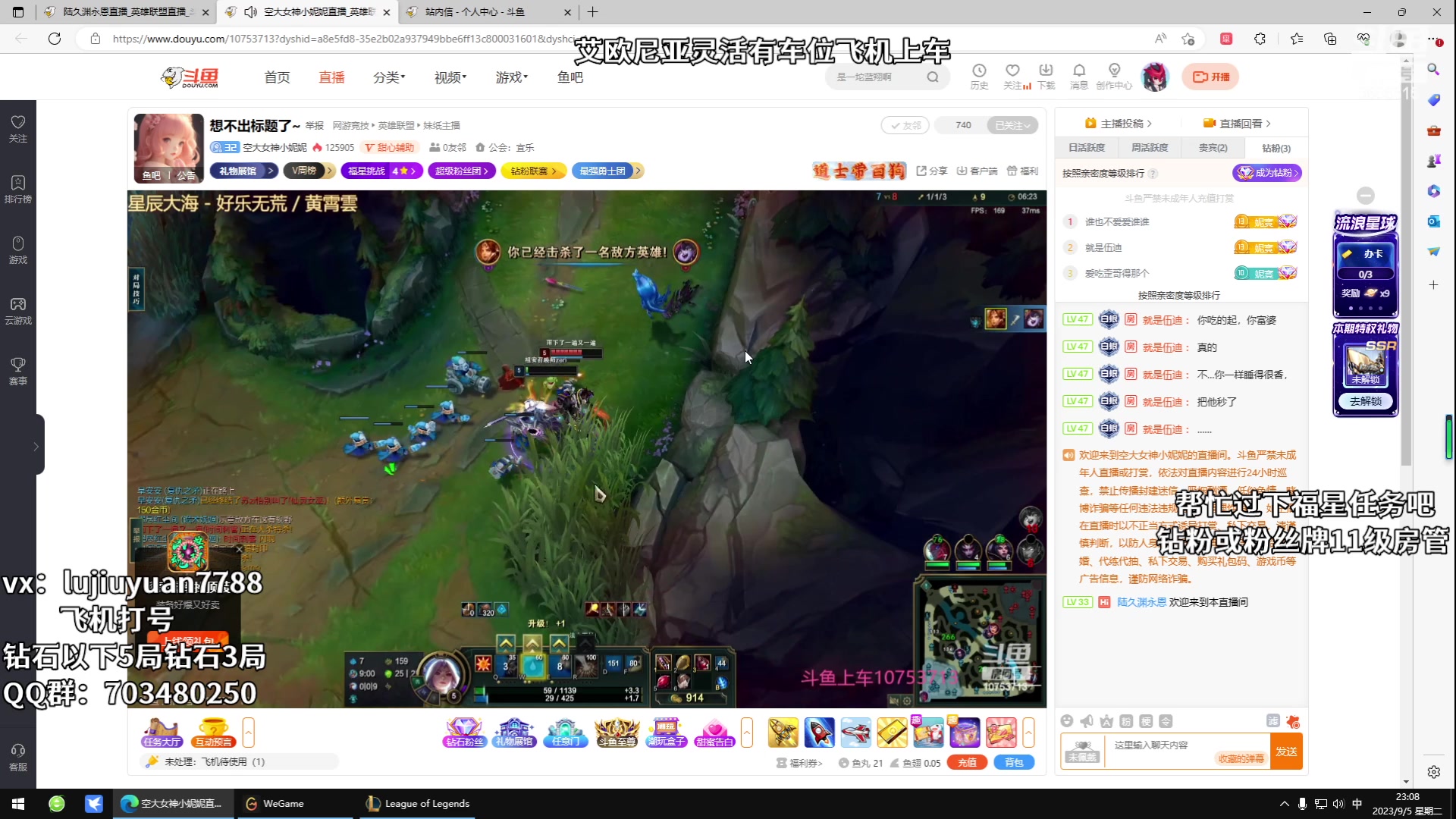This screenshot has height=819, width=1456.
Task: Switch to the 日活跃度 tab
Action: 1087,148
